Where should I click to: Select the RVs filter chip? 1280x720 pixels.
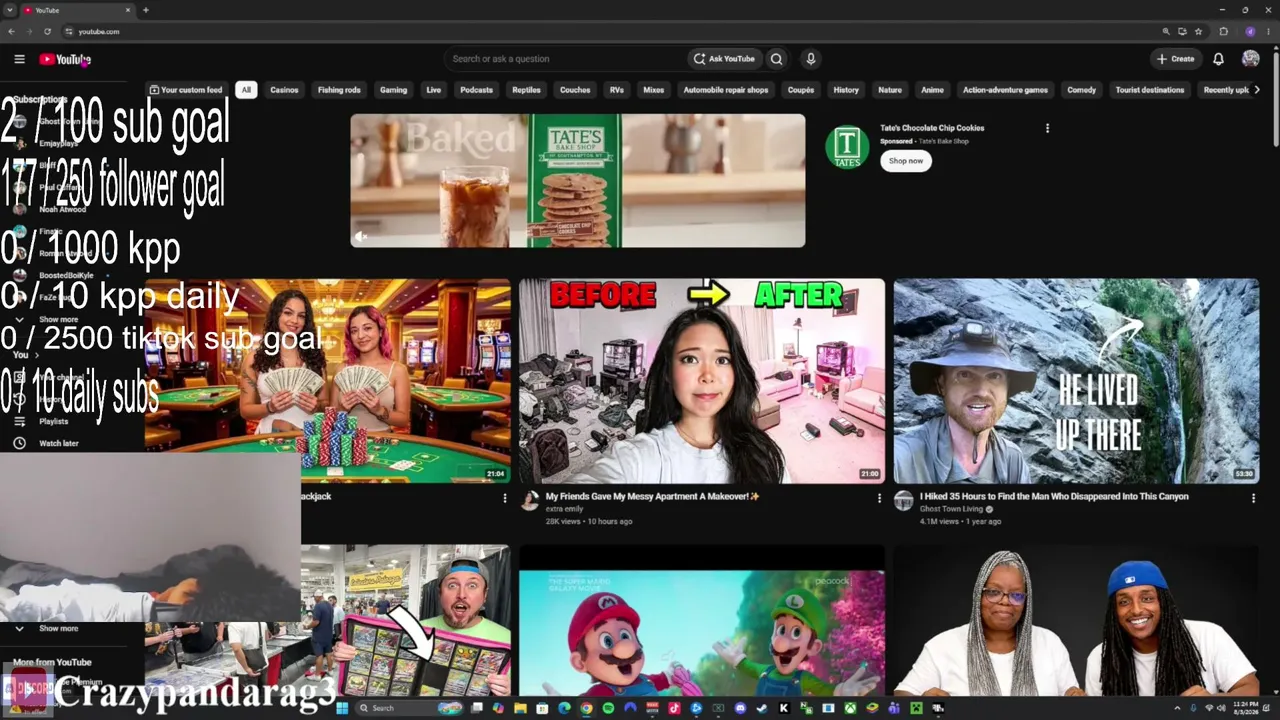617,90
